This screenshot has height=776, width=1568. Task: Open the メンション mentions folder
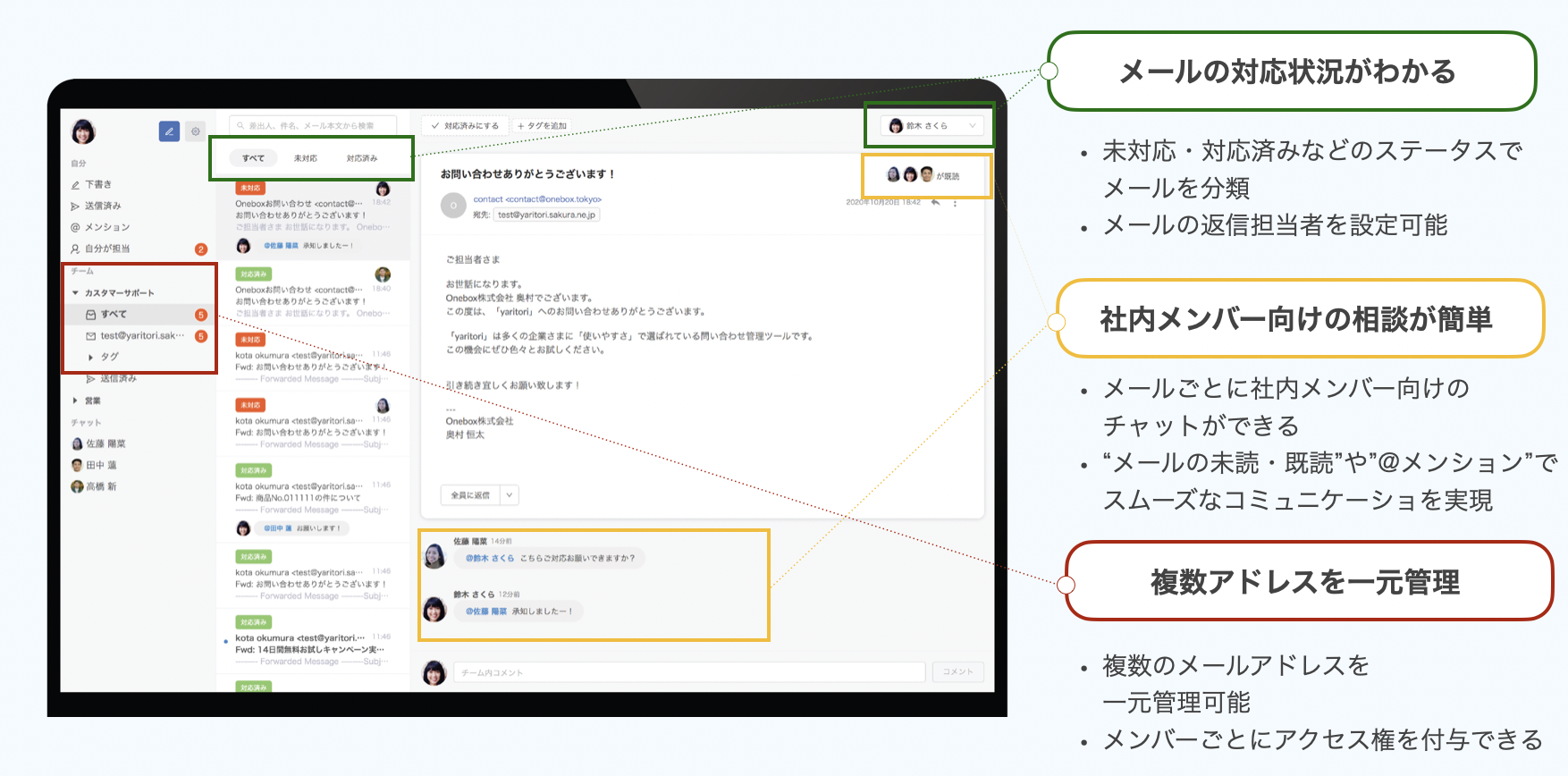pyautogui.click(x=106, y=227)
